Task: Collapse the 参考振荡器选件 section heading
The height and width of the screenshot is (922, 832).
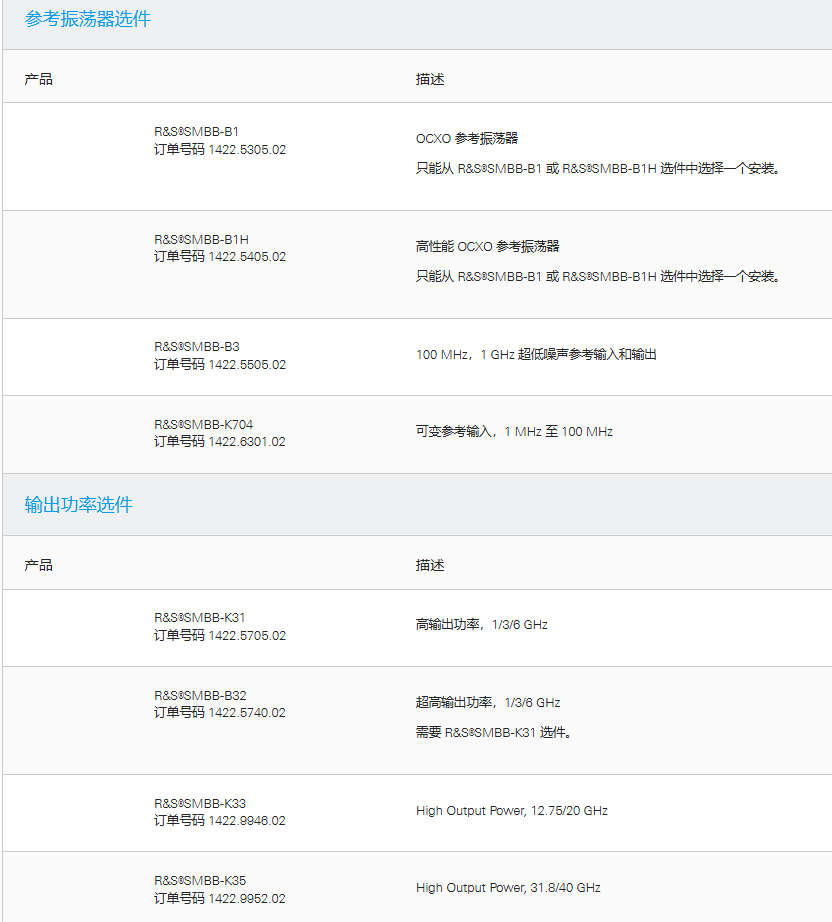Action: pyautogui.click(x=88, y=19)
